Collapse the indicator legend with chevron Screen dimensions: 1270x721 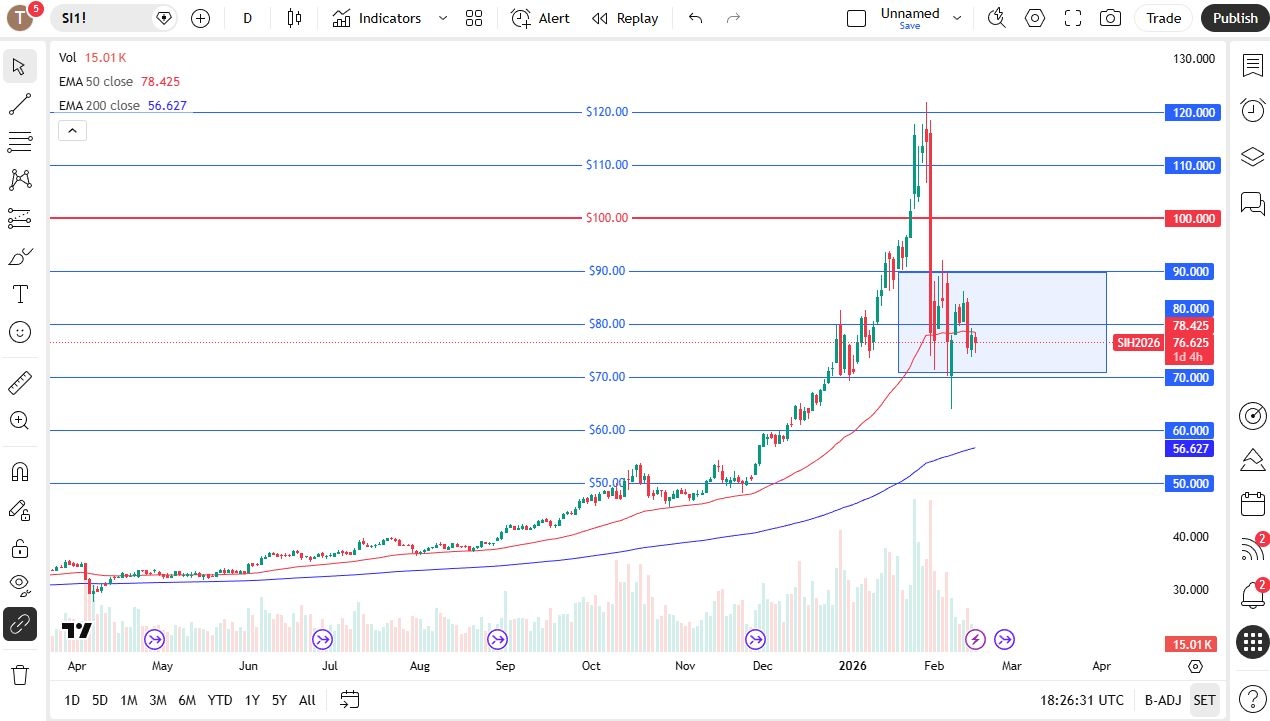(73, 130)
